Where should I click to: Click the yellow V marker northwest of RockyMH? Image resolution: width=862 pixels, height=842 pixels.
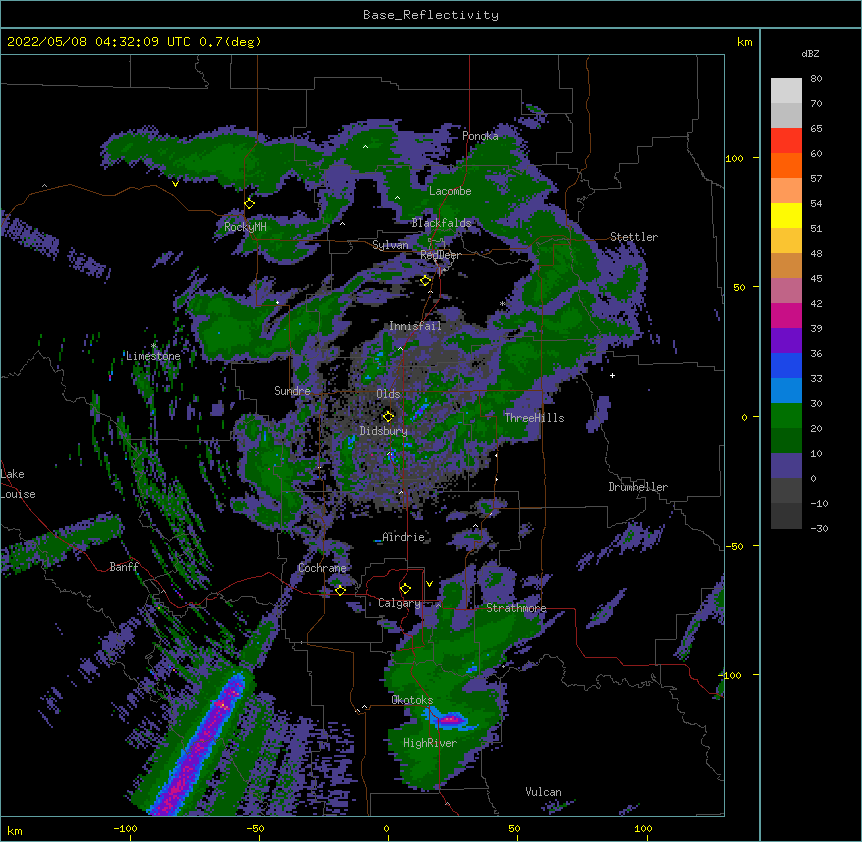pyautogui.click(x=175, y=184)
